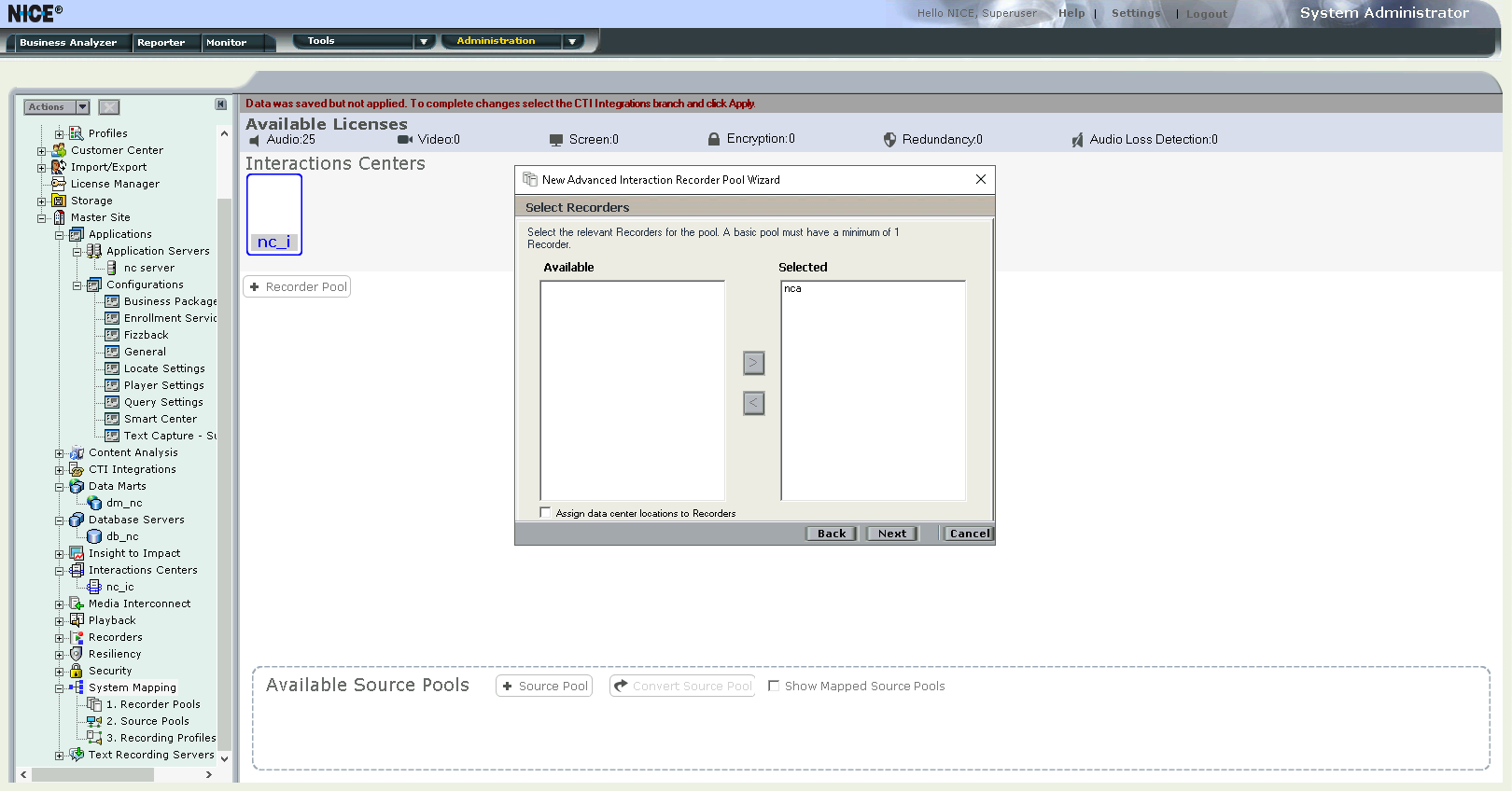1512x791 pixels.
Task: Toggle Show Mapped Source Pools checkbox
Action: tap(774, 686)
